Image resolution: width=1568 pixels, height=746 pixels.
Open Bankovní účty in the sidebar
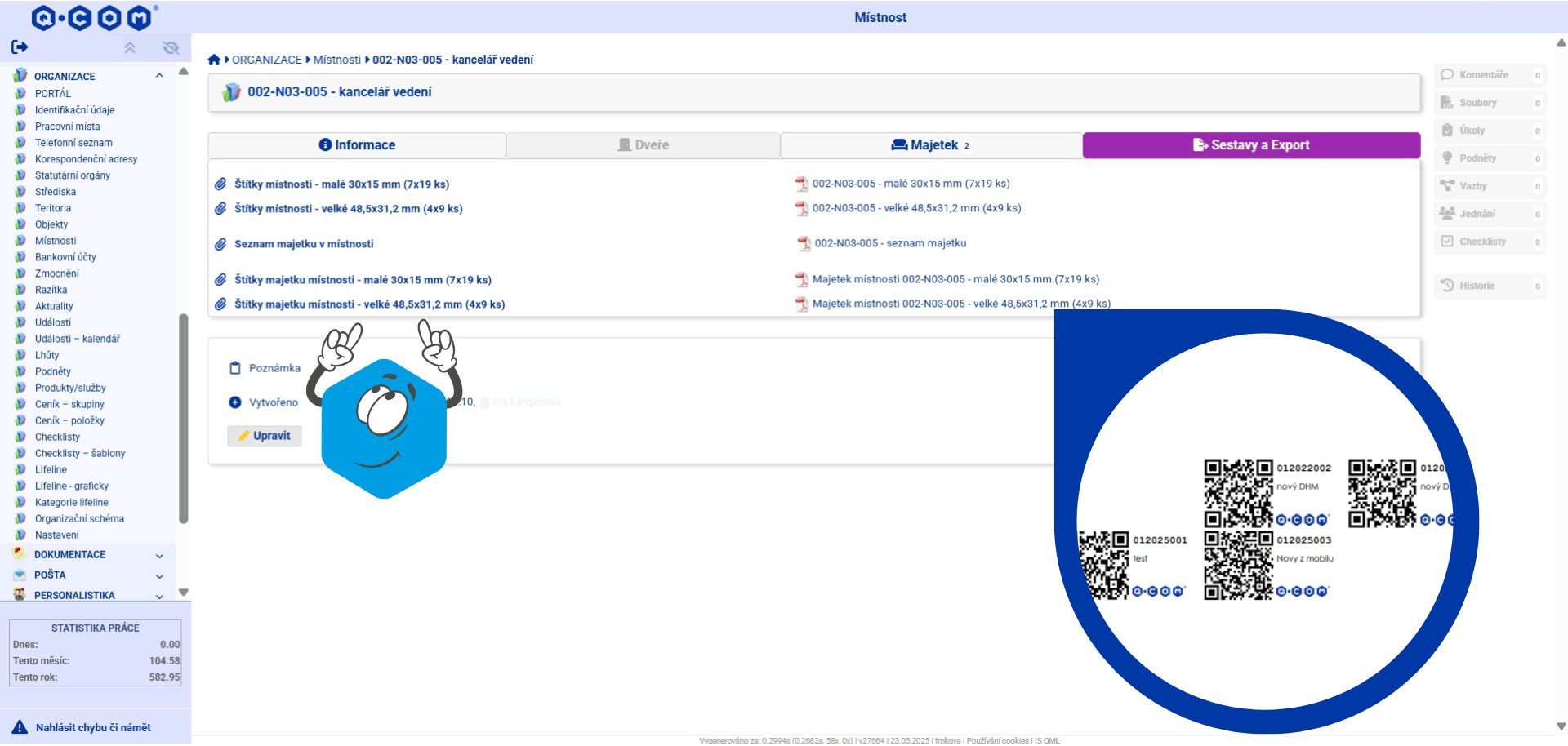click(65, 257)
